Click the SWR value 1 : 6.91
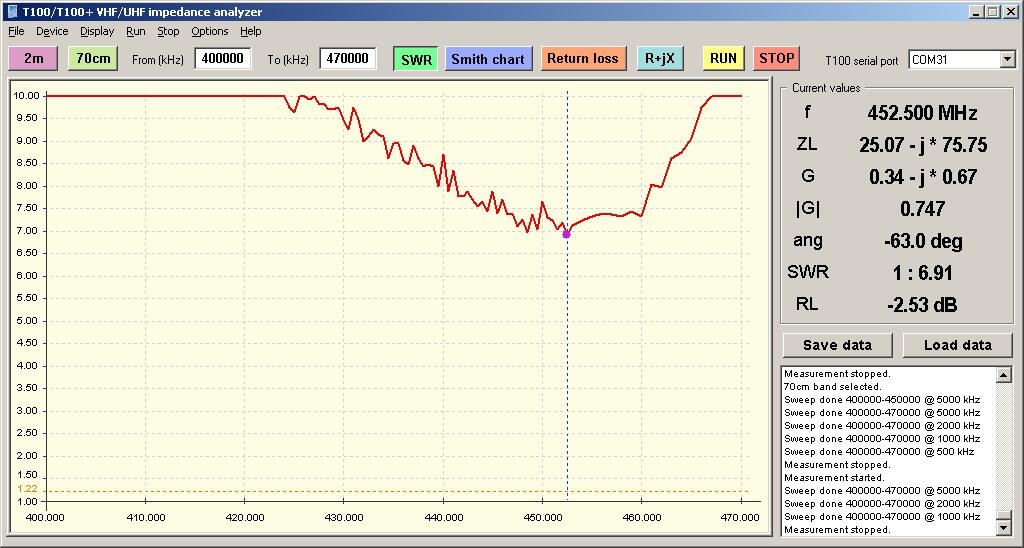This screenshot has height=548, width=1024. click(922, 272)
